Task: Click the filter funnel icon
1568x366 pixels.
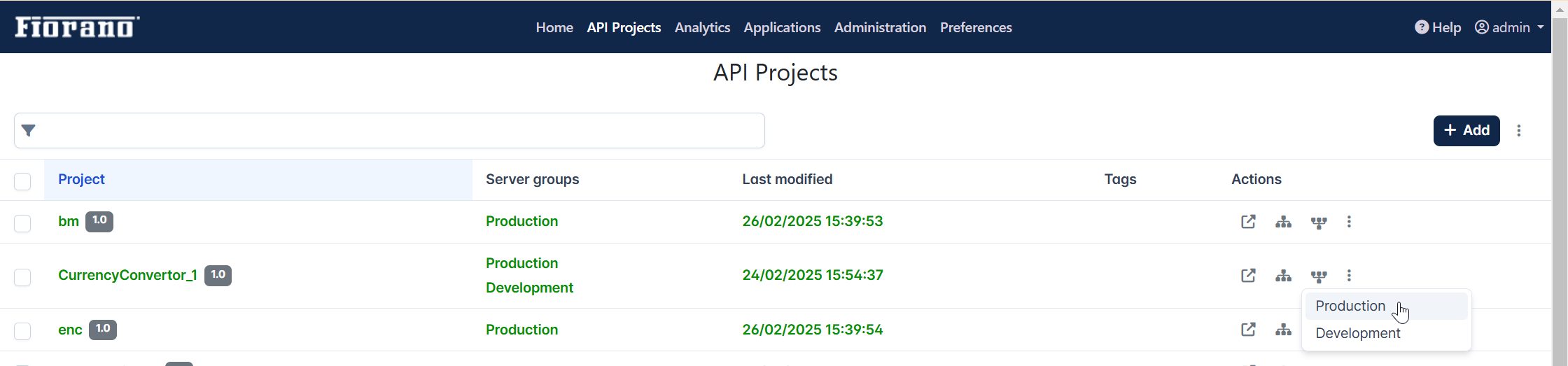Action: [x=29, y=130]
